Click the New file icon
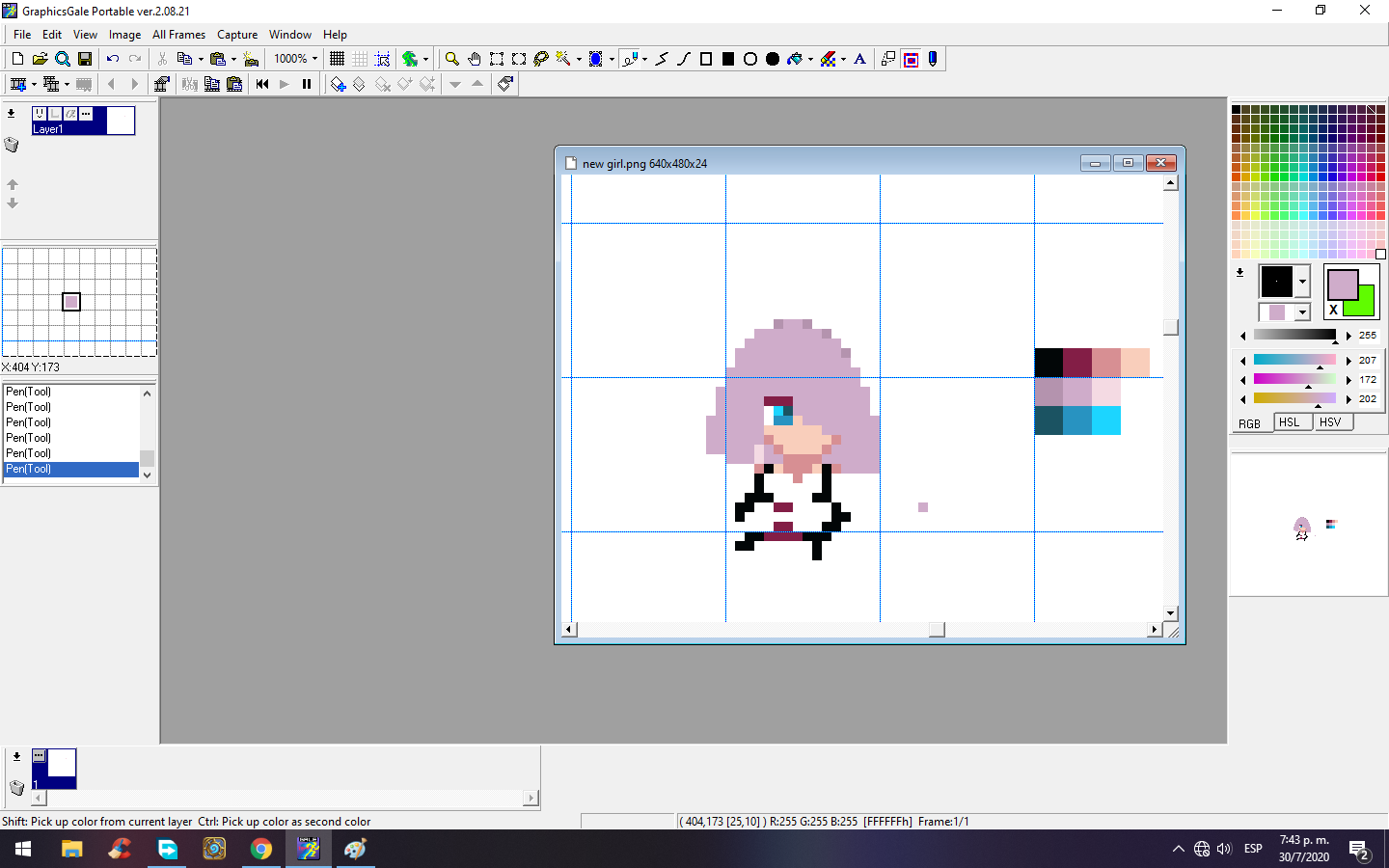The image size is (1389, 868). (x=17, y=59)
